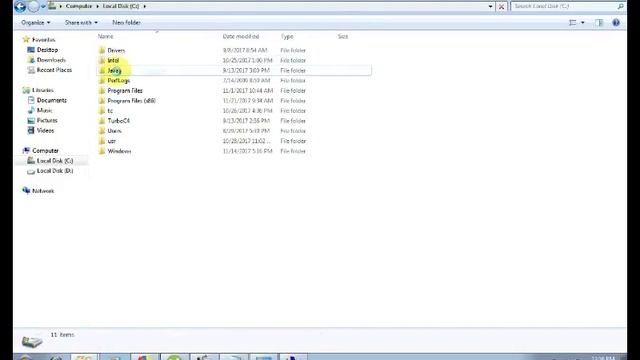The width and height of the screenshot is (640, 360).
Task: Sort by the Name column header
Action: click(x=105, y=36)
